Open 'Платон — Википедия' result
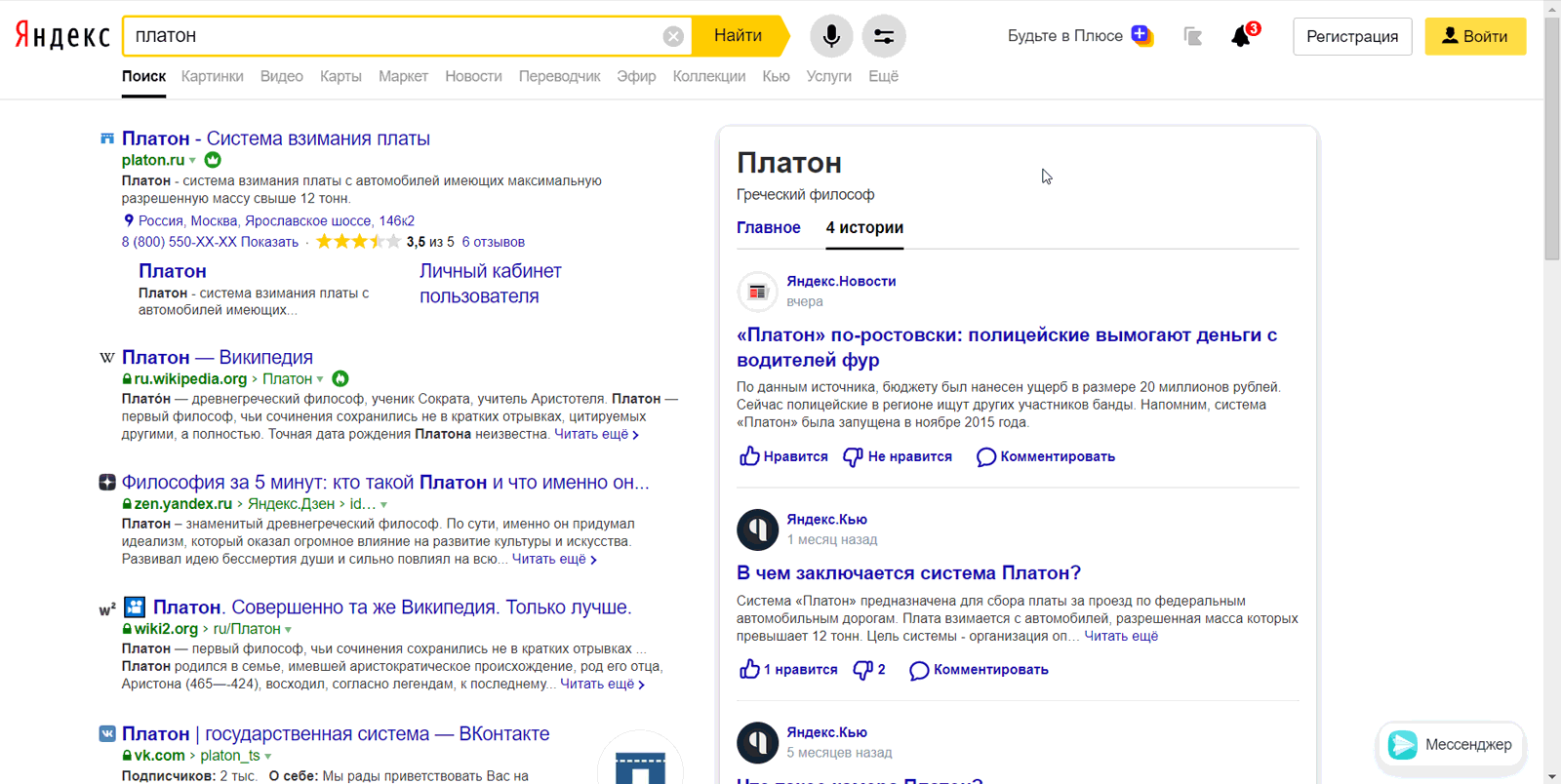 click(218, 358)
